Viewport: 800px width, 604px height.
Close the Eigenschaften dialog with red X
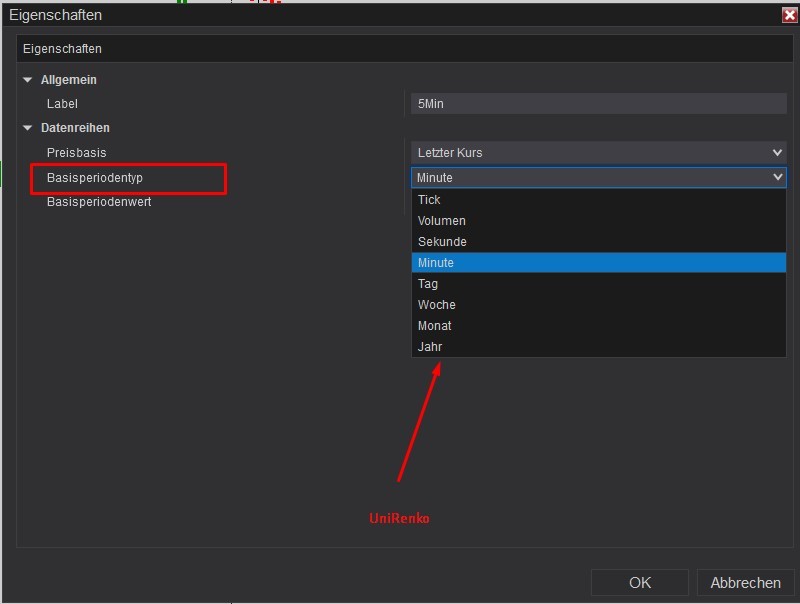point(789,15)
